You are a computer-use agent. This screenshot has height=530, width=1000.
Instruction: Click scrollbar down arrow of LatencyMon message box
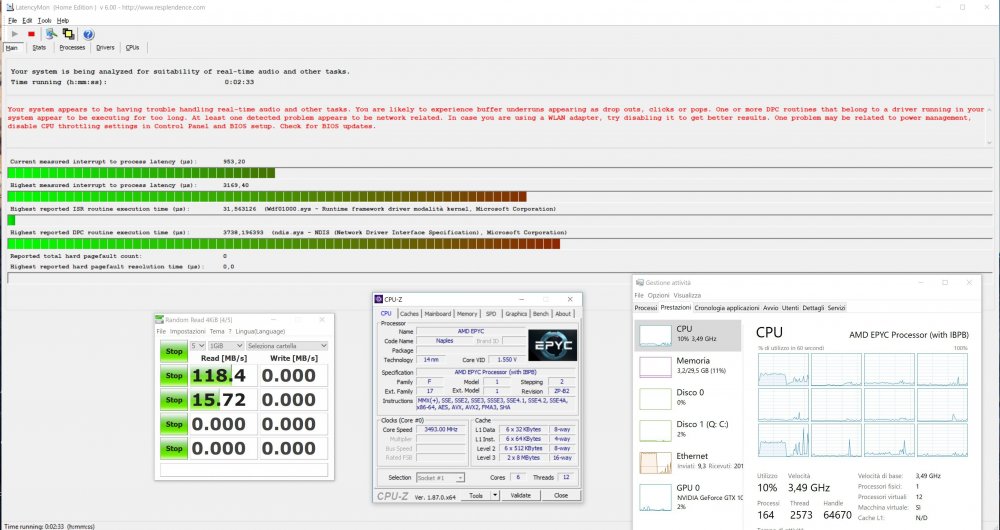click(989, 143)
